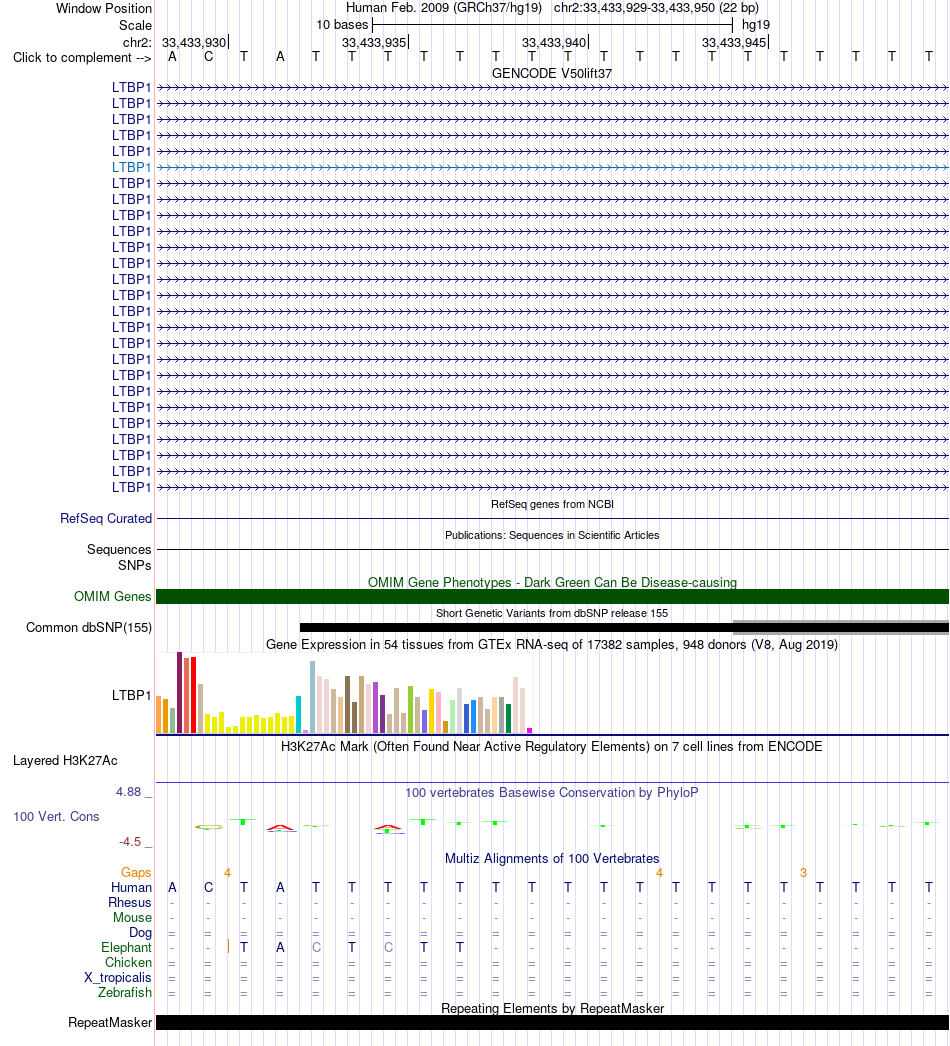950x1046 pixels.
Task: Open the OMIM Genes track label
Action: click(x=113, y=596)
